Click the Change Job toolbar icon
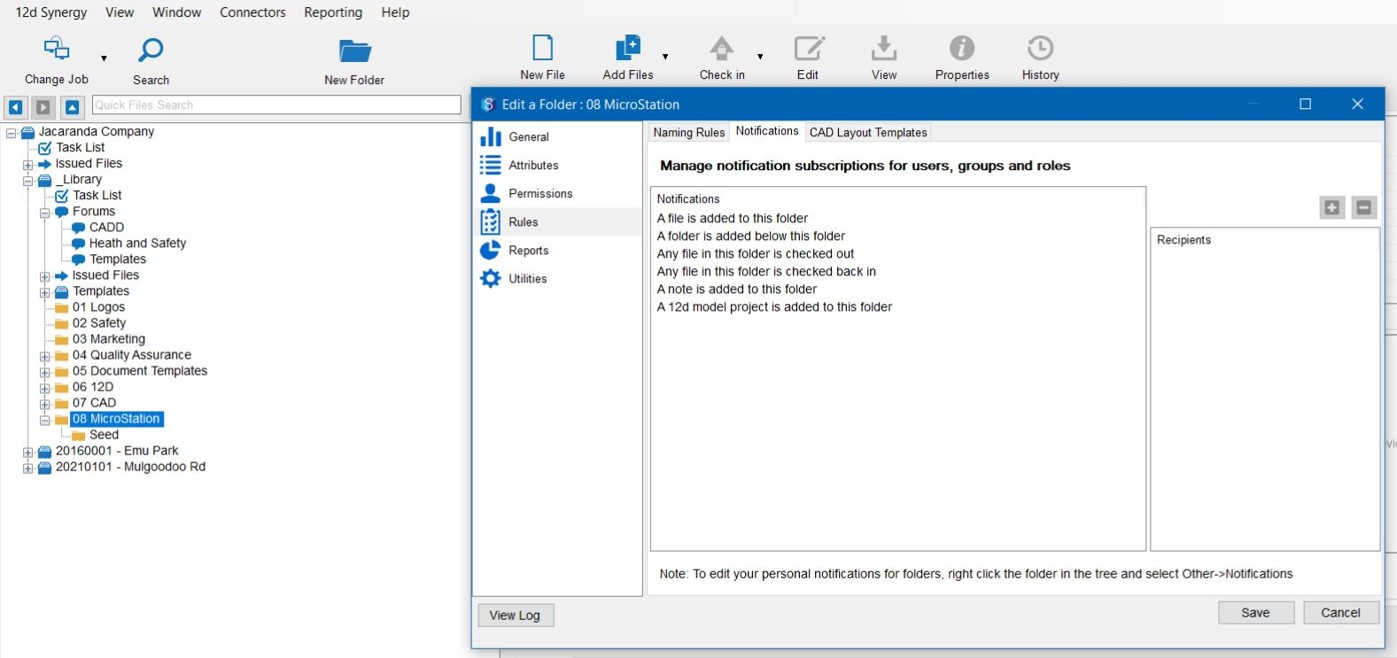Image resolution: width=1397 pixels, height=658 pixels. [x=56, y=50]
